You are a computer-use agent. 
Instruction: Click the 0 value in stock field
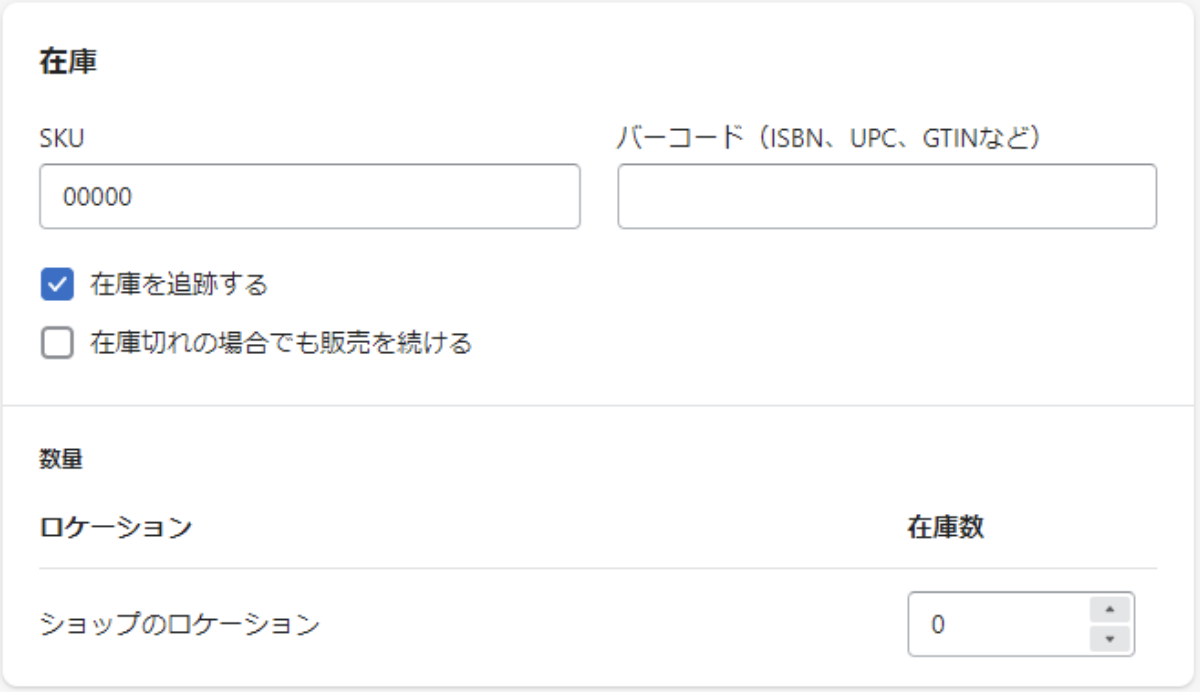click(x=938, y=625)
